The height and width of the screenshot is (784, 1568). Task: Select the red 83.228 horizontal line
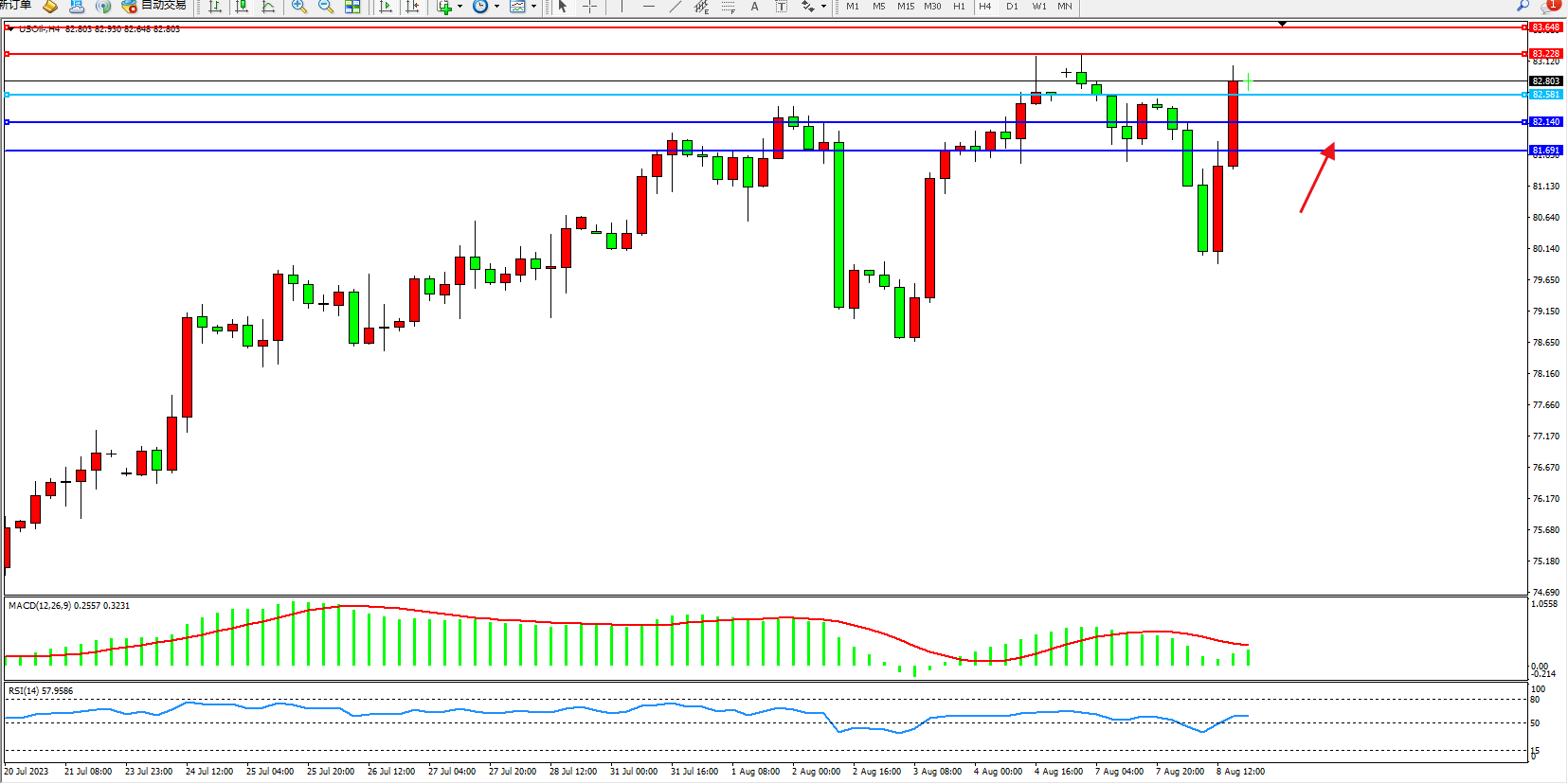[758, 54]
